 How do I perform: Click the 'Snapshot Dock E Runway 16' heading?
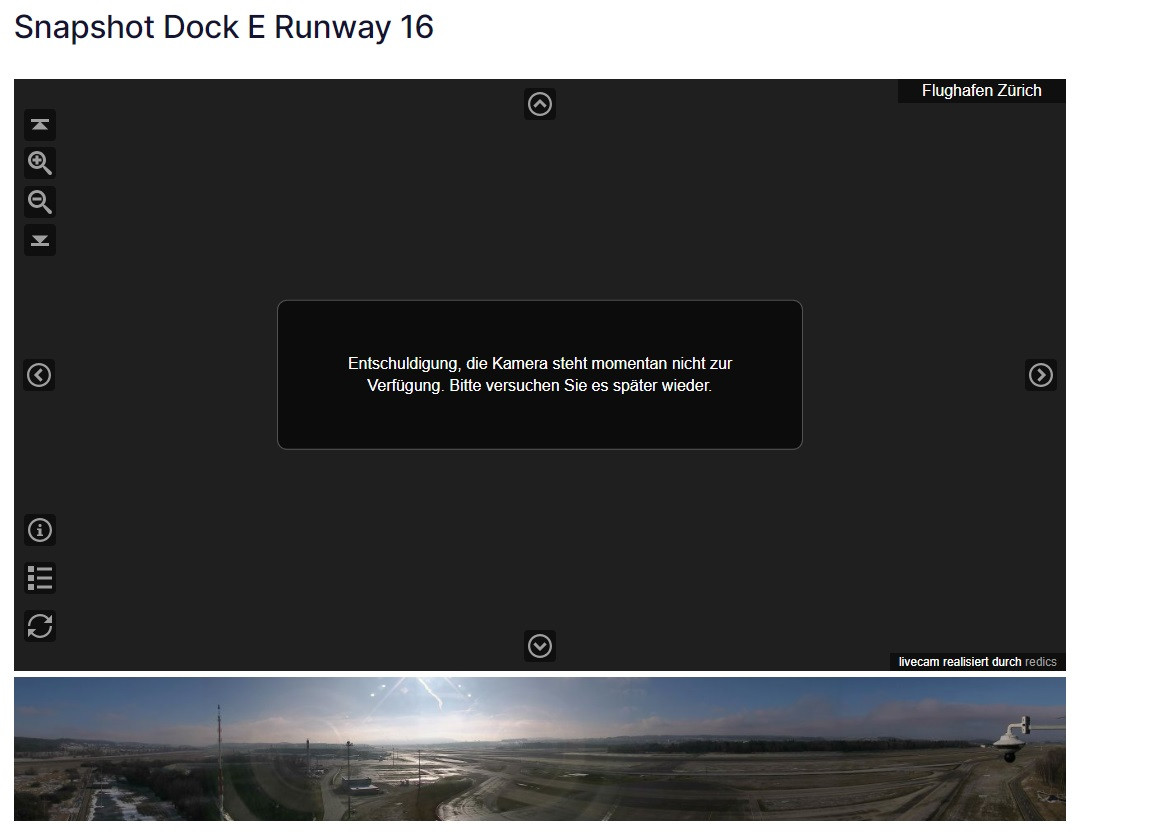[224, 27]
